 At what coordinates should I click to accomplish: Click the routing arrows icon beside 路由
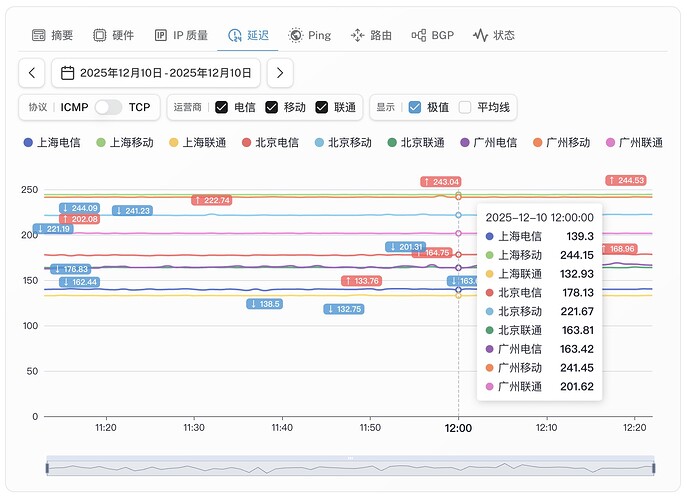point(358,35)
